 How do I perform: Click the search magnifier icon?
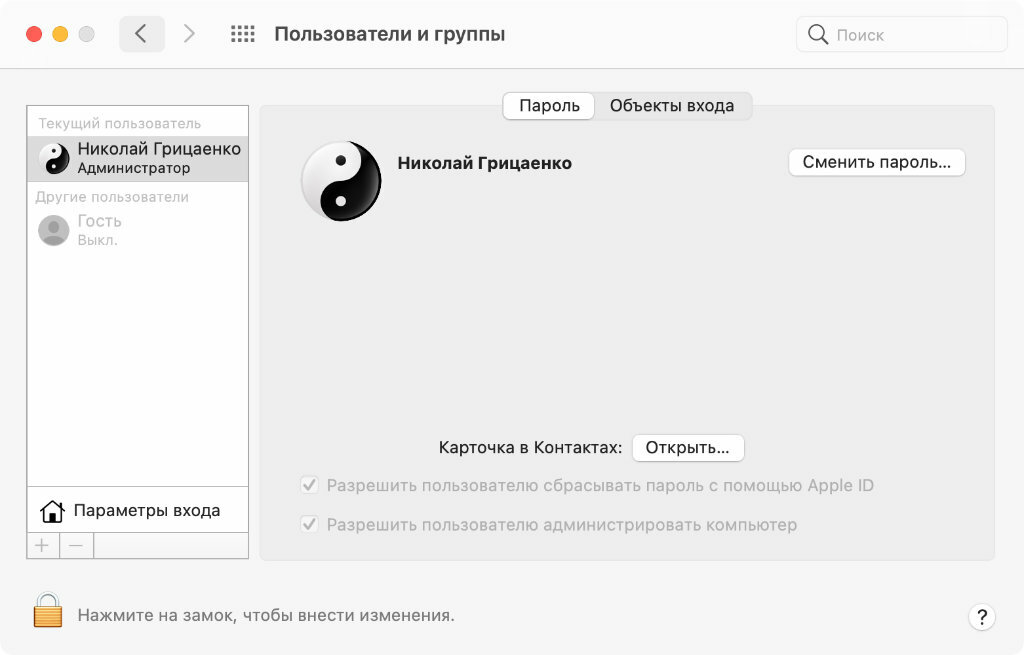coord(818,34)
